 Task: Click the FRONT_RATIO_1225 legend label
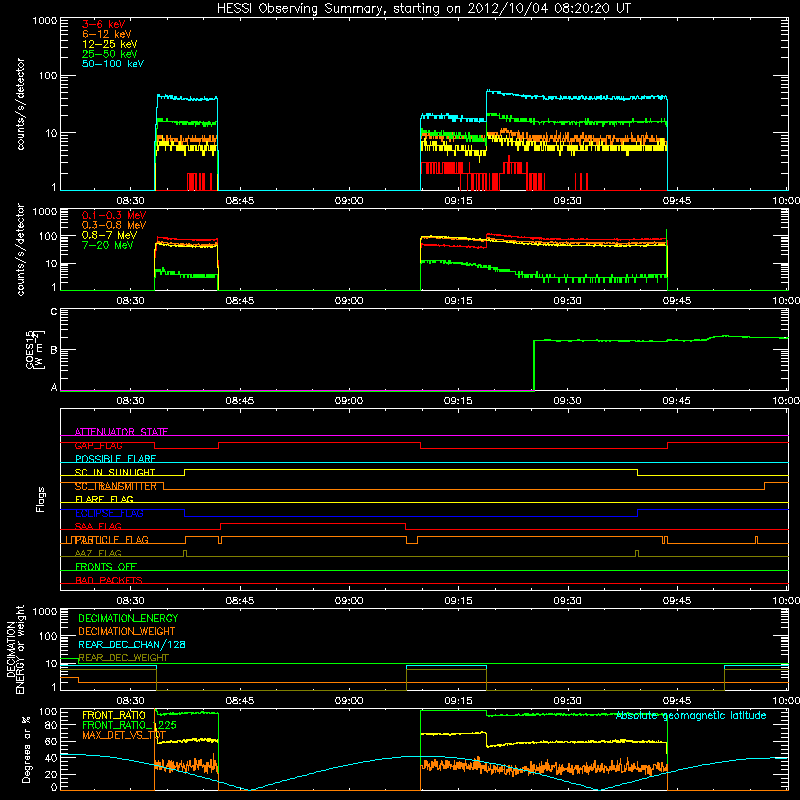click(x=129, y=725)
